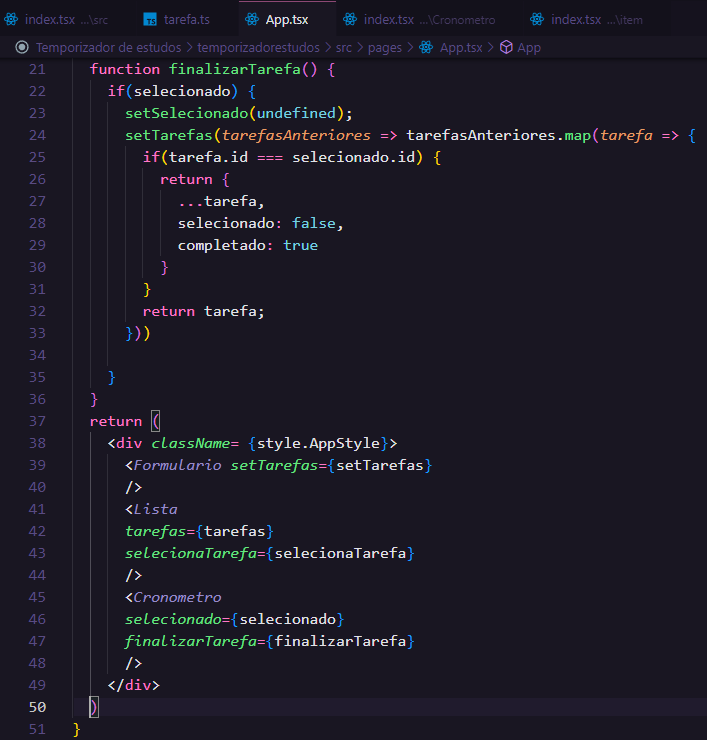
Task: Click 'finalizarTarefa' in the function declaration
Action: (x=235, y=69)
